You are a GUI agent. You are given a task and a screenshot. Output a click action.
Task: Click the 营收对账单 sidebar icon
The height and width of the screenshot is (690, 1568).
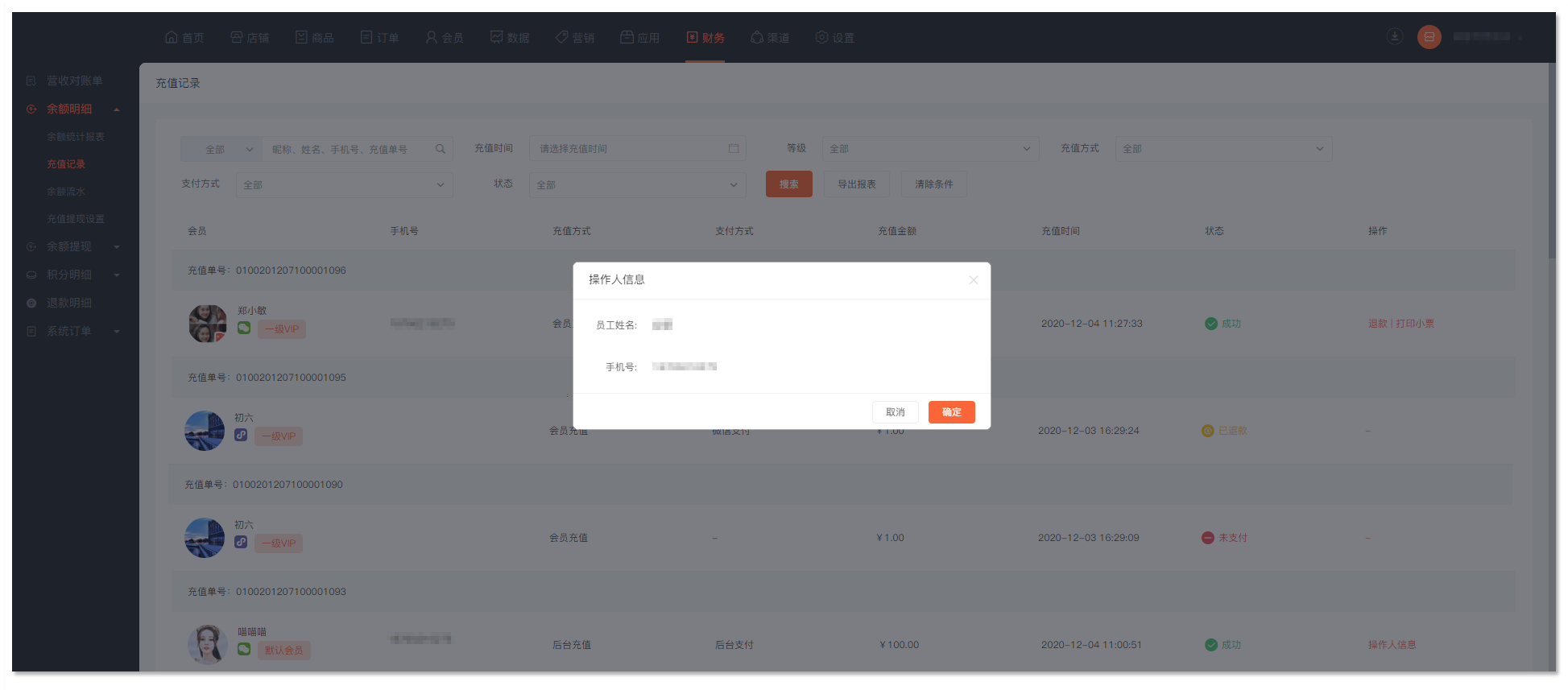tap(31, 81)
